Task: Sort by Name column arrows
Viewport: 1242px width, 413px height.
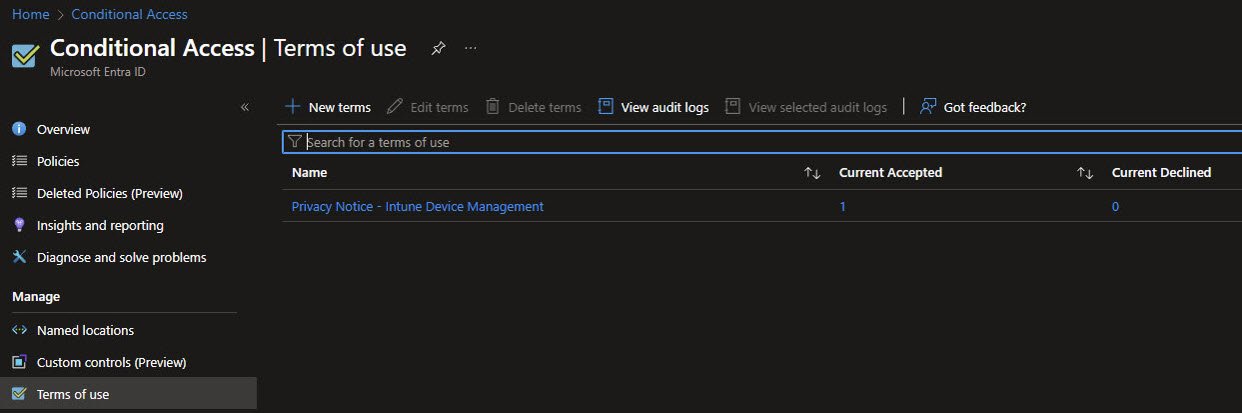Action: pos(812,173)
